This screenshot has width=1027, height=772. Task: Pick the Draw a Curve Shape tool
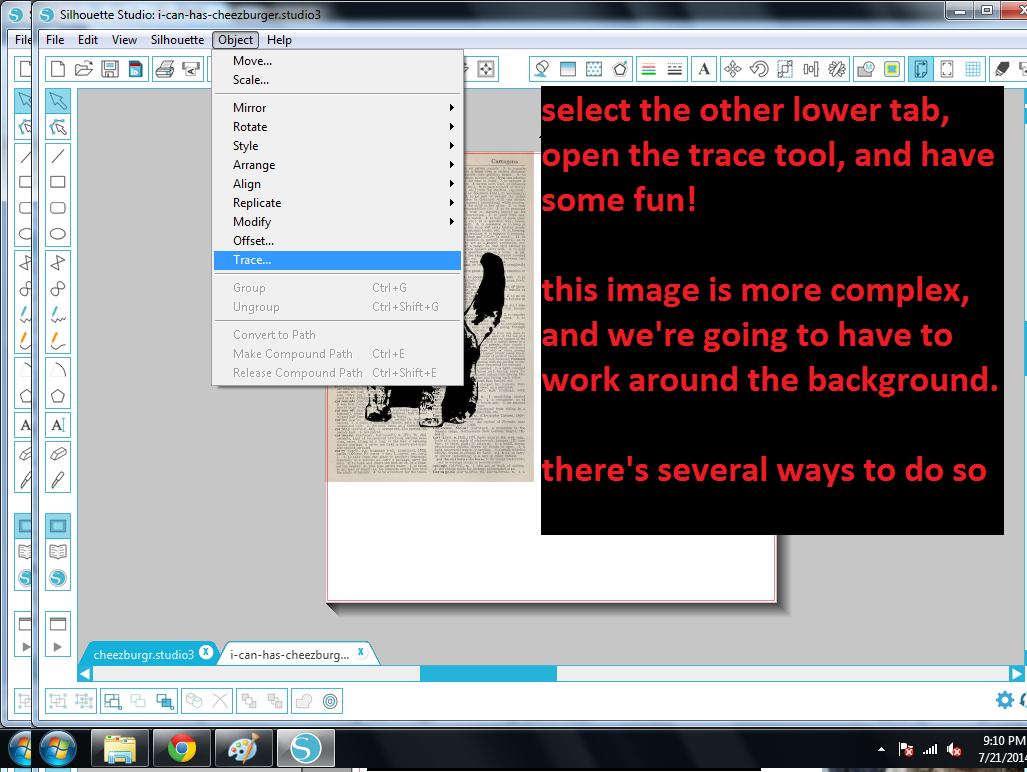pos(58,289)
